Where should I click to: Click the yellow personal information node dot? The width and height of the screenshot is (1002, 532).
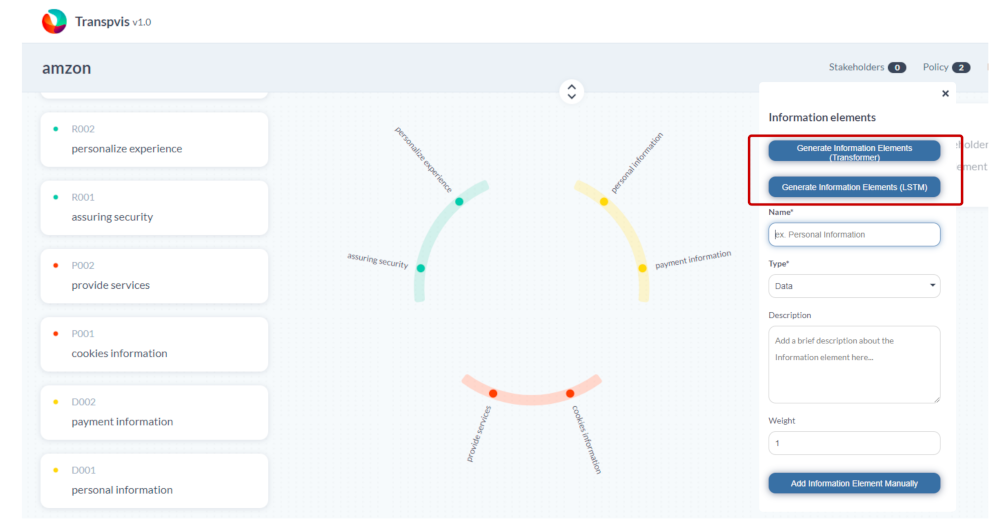pyautogui.click(x=603, y=202)
